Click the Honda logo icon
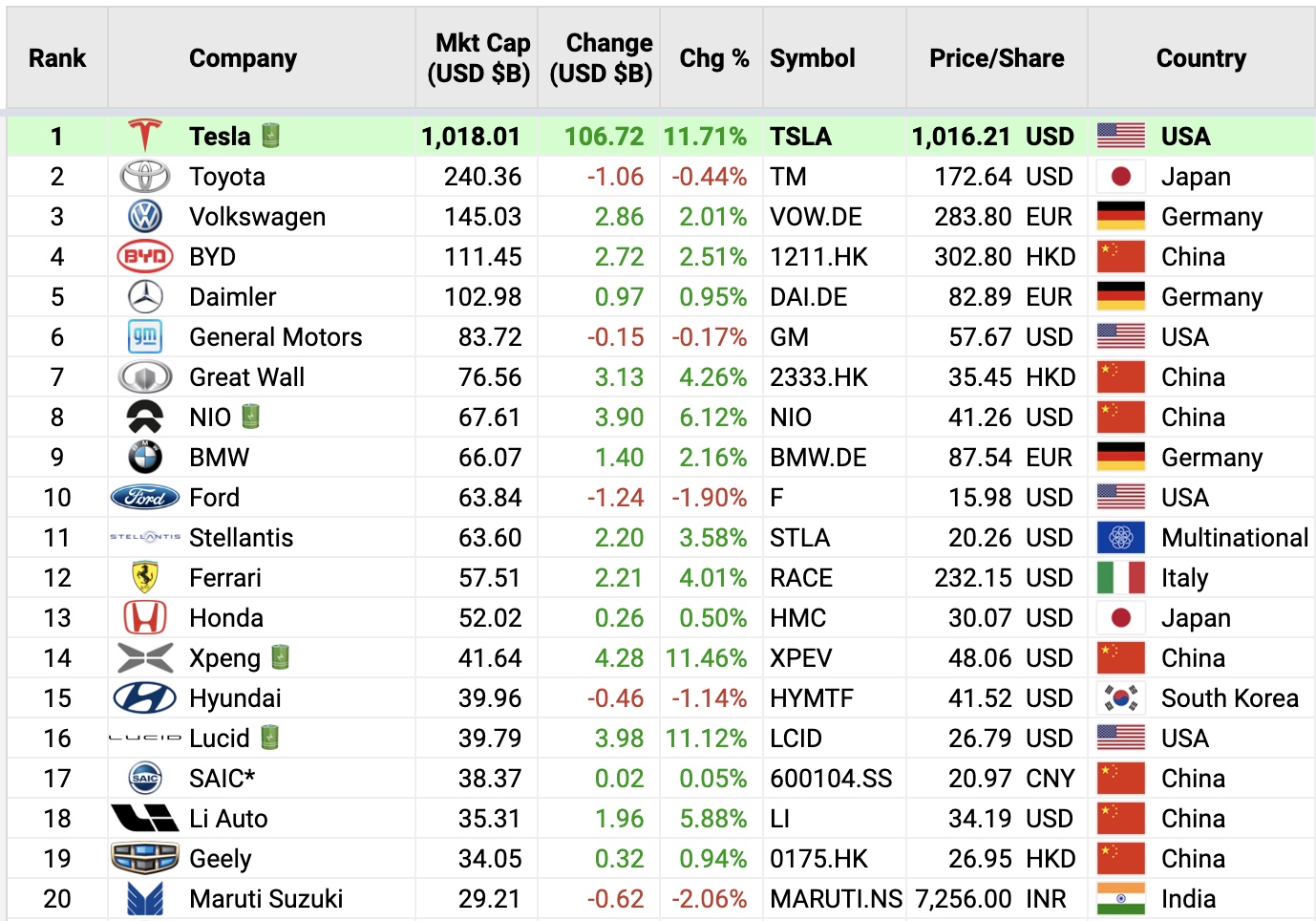The height and width of the screenshot is (921, 1316). 145,618
